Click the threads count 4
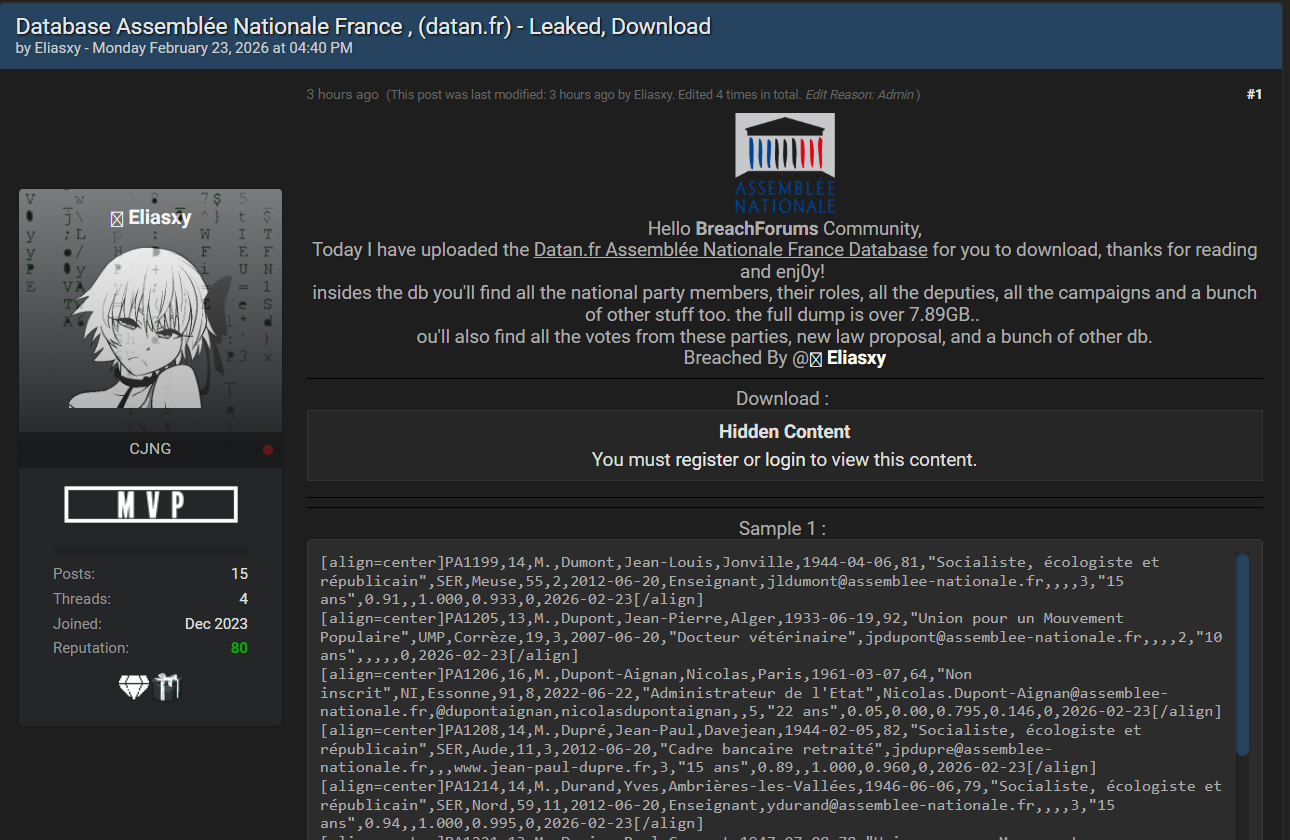The height and width of the screenshot is (840, 1290). 243,599
